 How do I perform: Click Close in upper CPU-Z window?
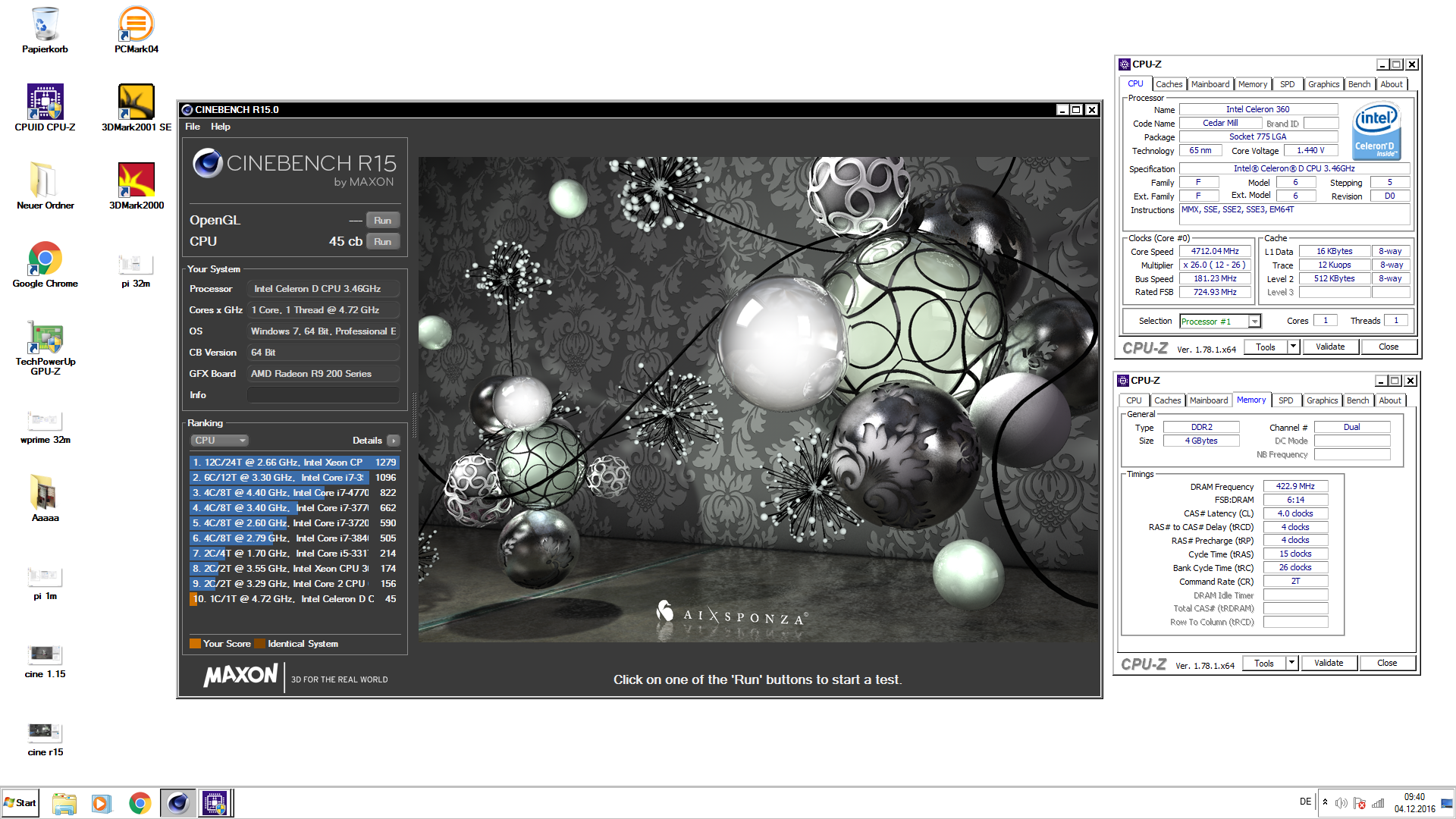[1389, 347]
